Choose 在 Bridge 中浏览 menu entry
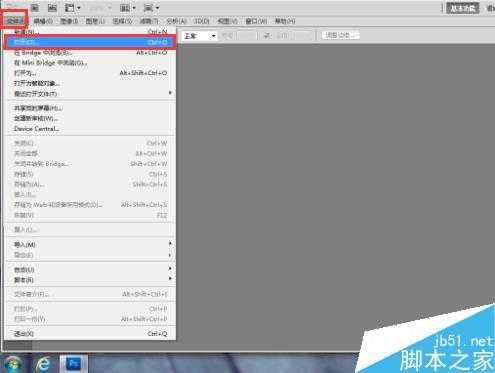The image size is (495, 373). pyautogui.click(x=90, y=53)
